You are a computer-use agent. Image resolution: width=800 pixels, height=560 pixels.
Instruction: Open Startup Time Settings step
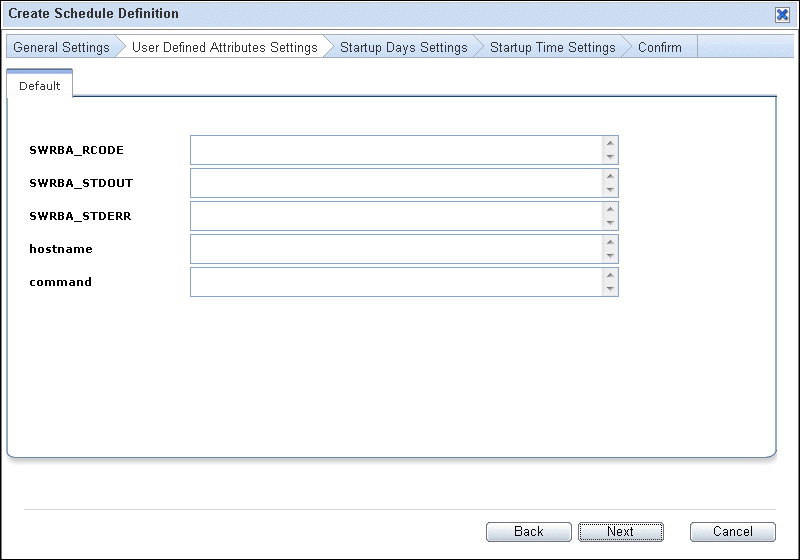click(x=553, y=47)
